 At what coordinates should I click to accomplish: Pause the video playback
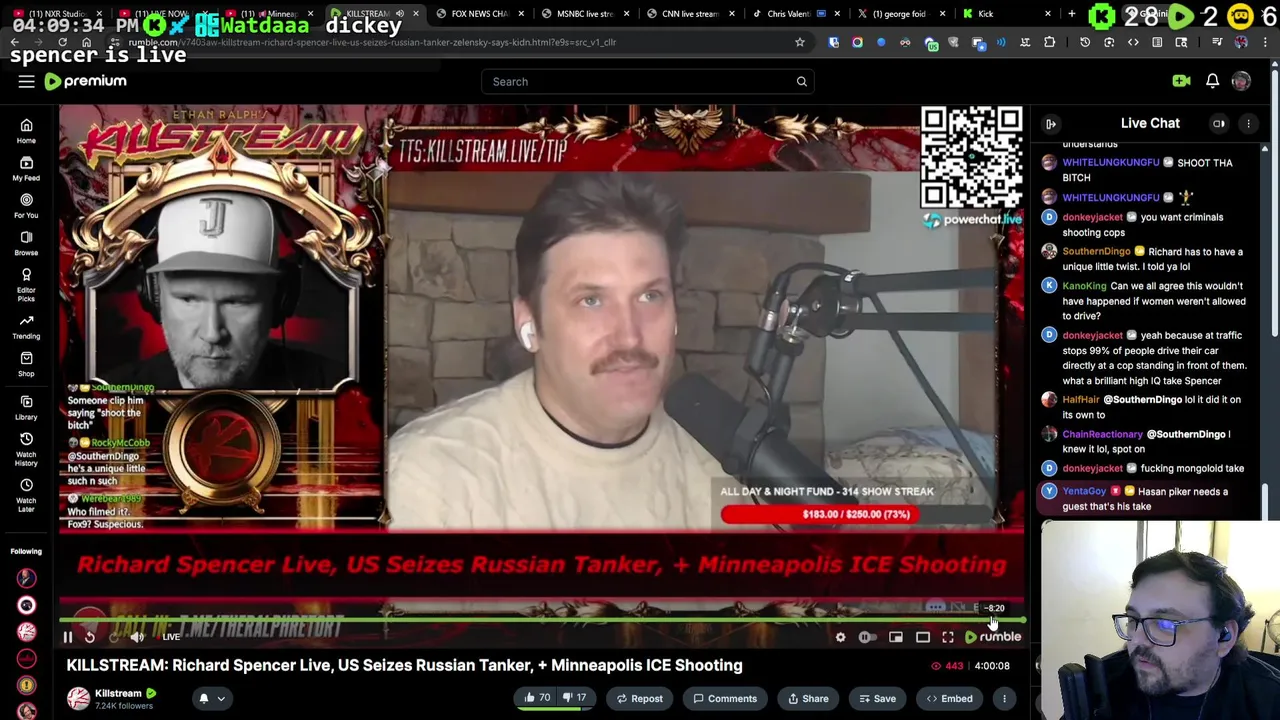(68, 637)
